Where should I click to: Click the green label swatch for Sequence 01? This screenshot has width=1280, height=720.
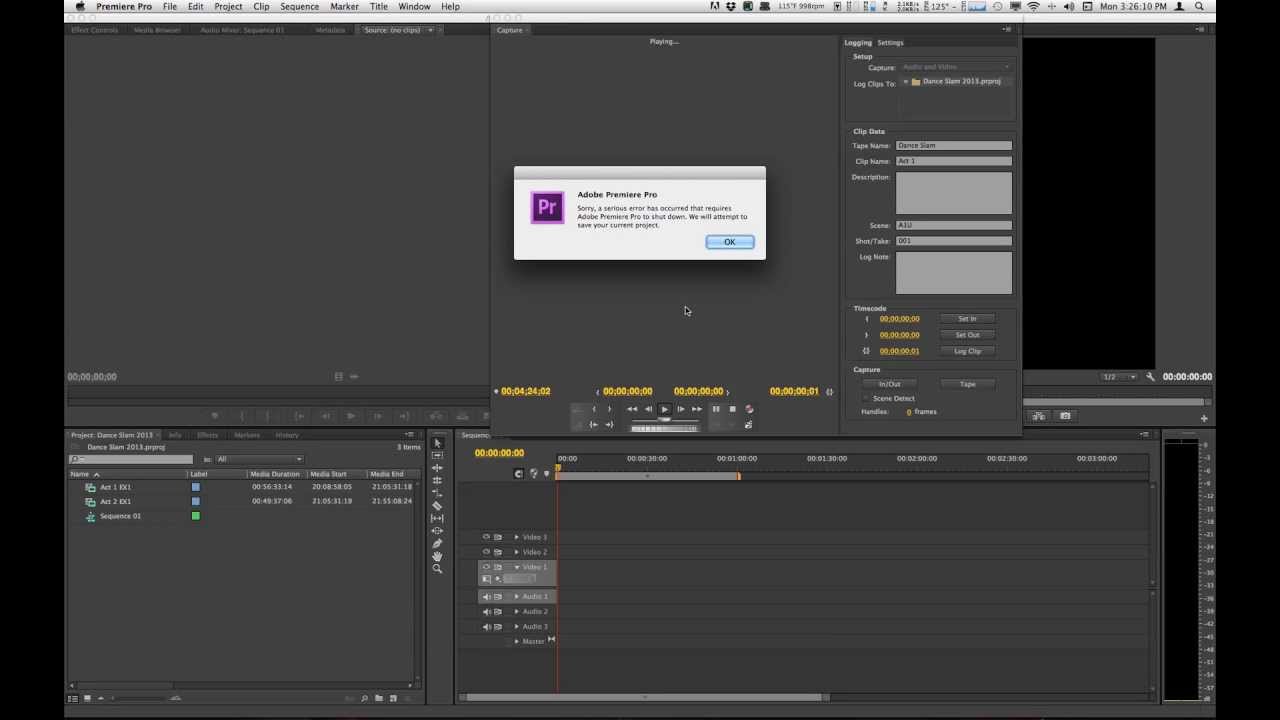[x=196, y=516]
